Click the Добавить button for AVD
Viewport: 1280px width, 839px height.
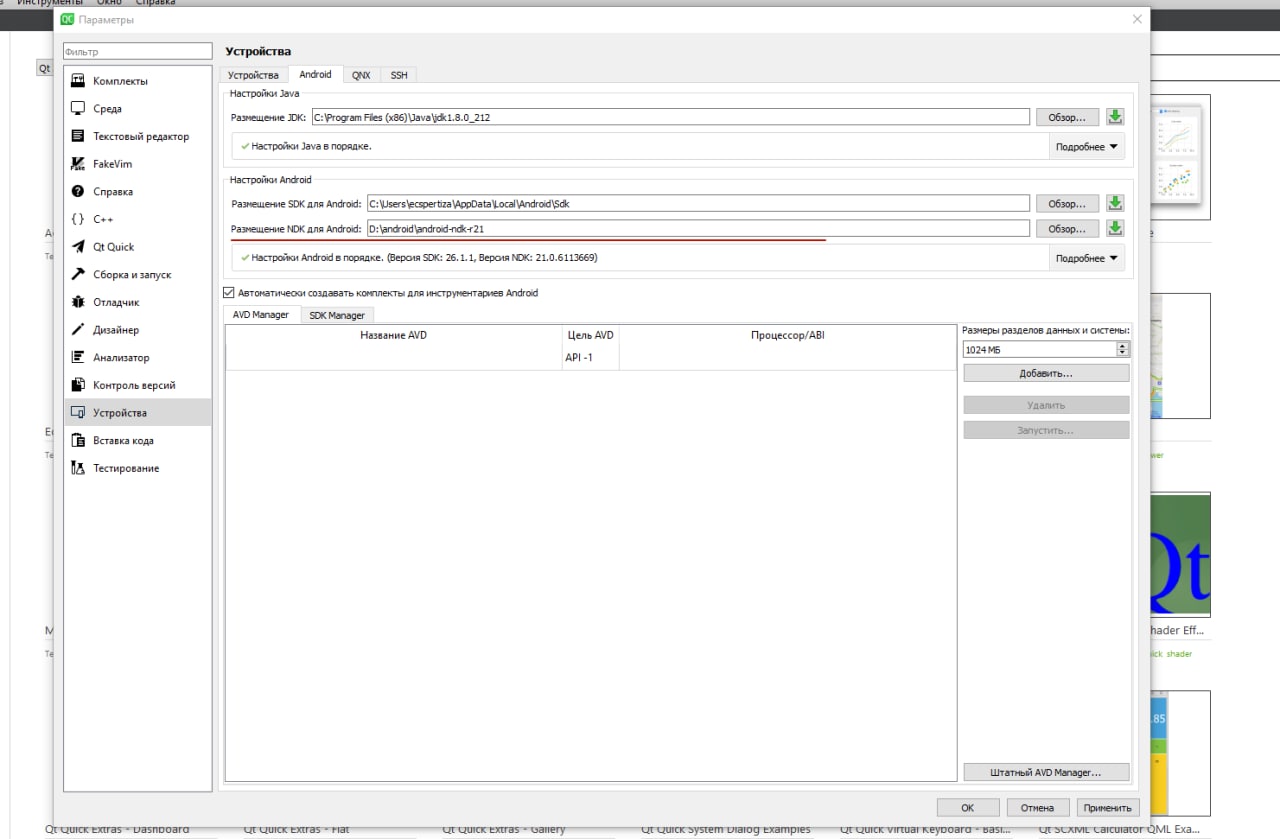[x=1046, y=373]
